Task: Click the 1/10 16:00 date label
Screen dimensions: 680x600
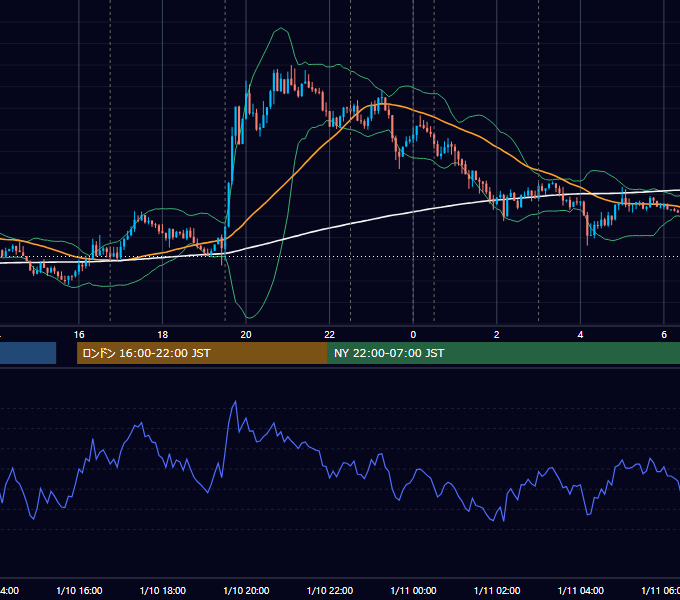Action: pyautogui.click(x=79, y=590)
